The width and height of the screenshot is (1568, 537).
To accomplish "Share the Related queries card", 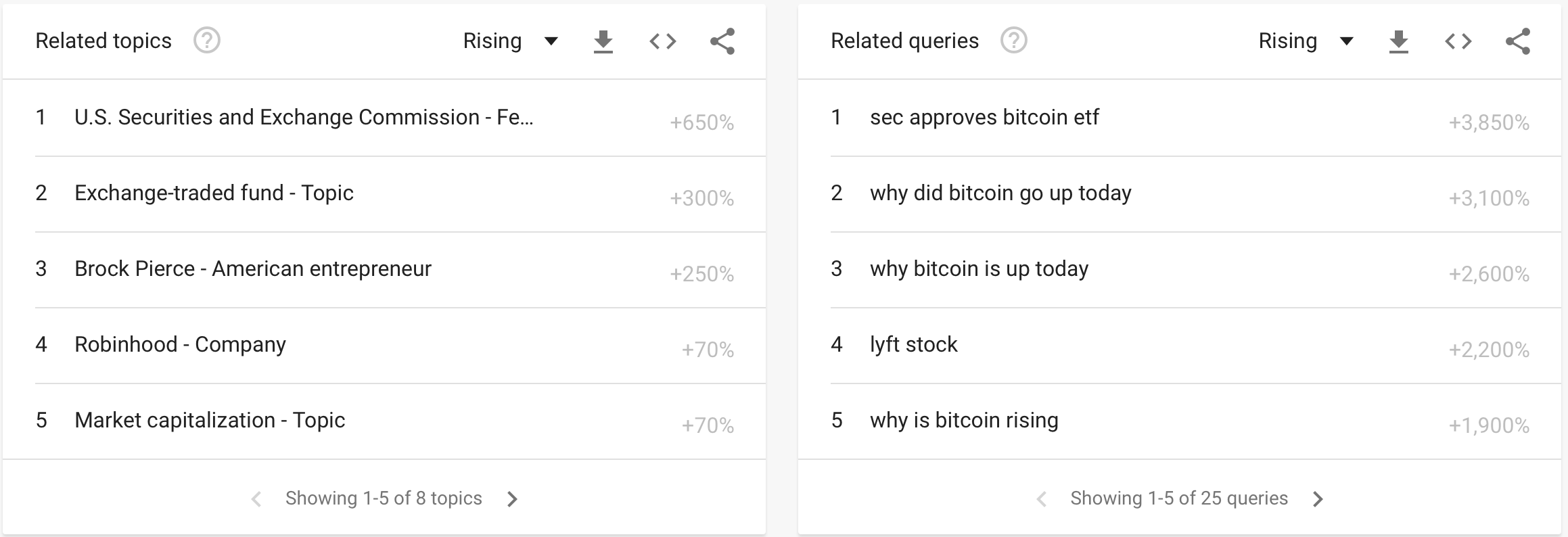I will (x=1517, y=42).
